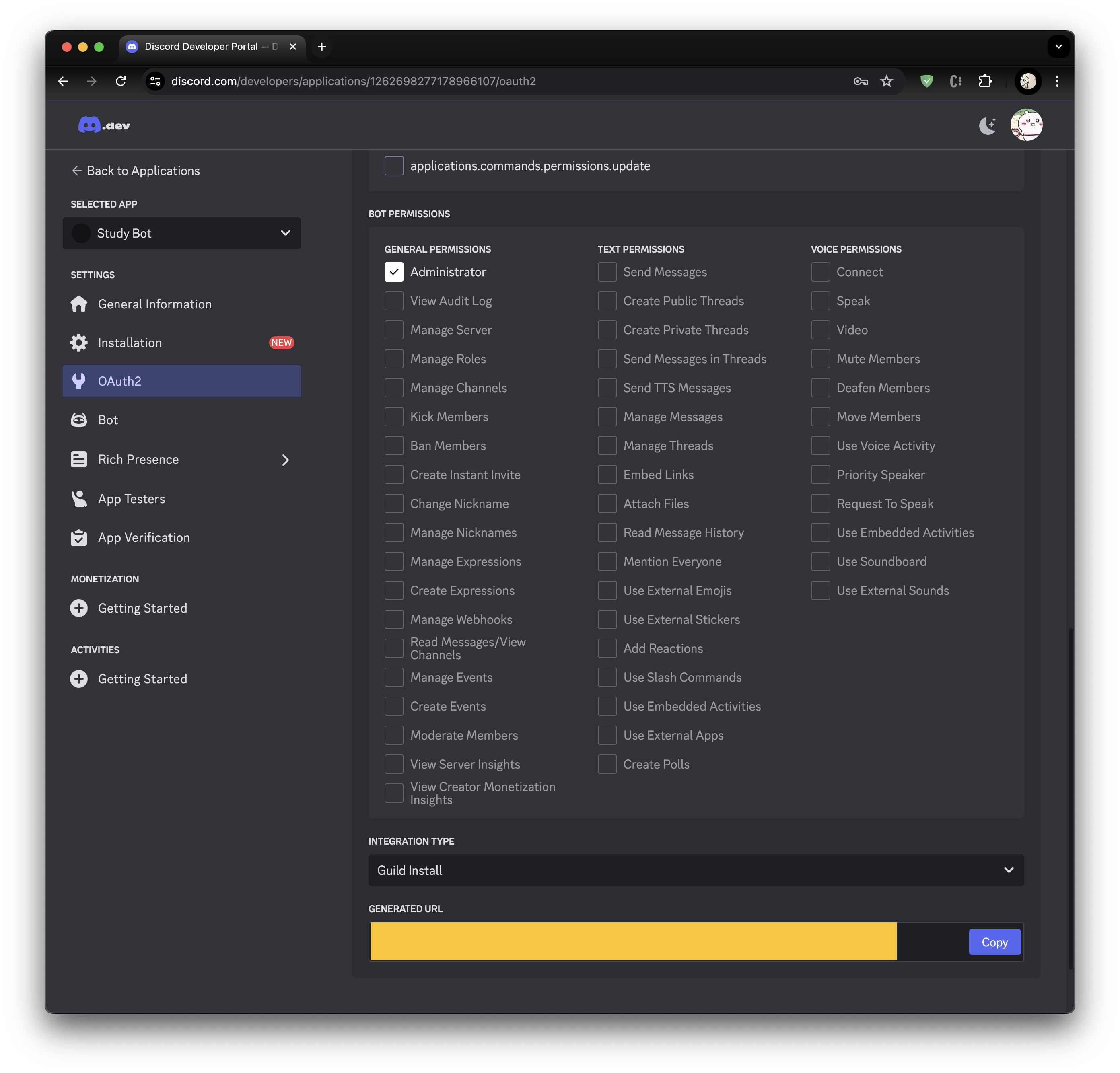
Task: Click the OAuth2 wrench icon
Action: pos(79,381)
